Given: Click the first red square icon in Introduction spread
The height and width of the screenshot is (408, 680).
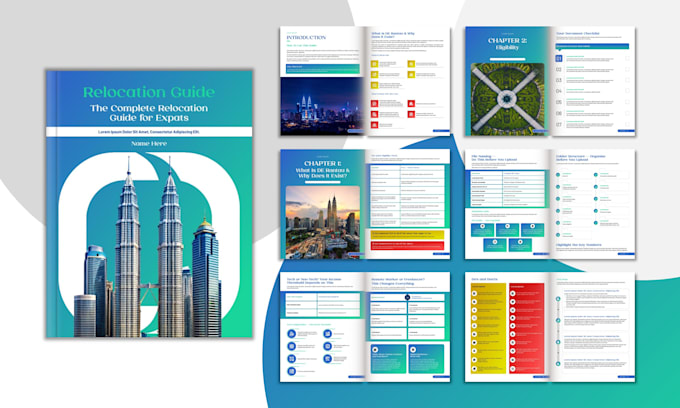Looking at the screenshot, I should pos(374,104).
